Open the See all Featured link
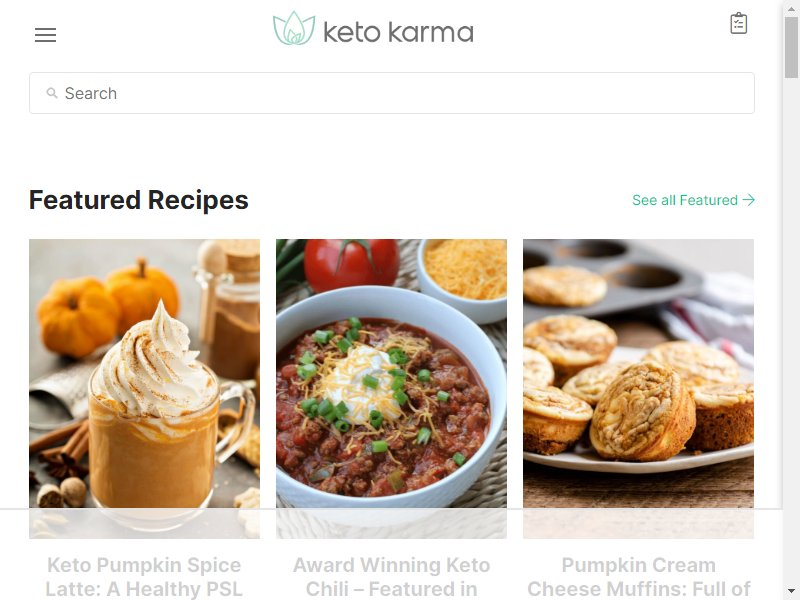The image size is (800, 600). [x=693, y=200]
